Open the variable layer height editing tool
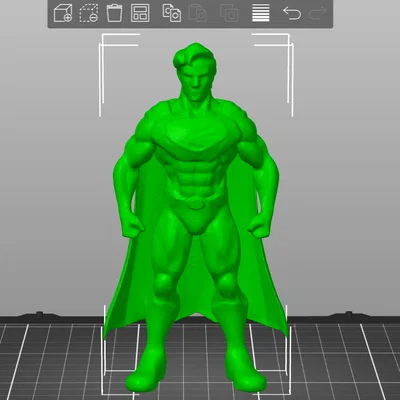 (261, 13)
